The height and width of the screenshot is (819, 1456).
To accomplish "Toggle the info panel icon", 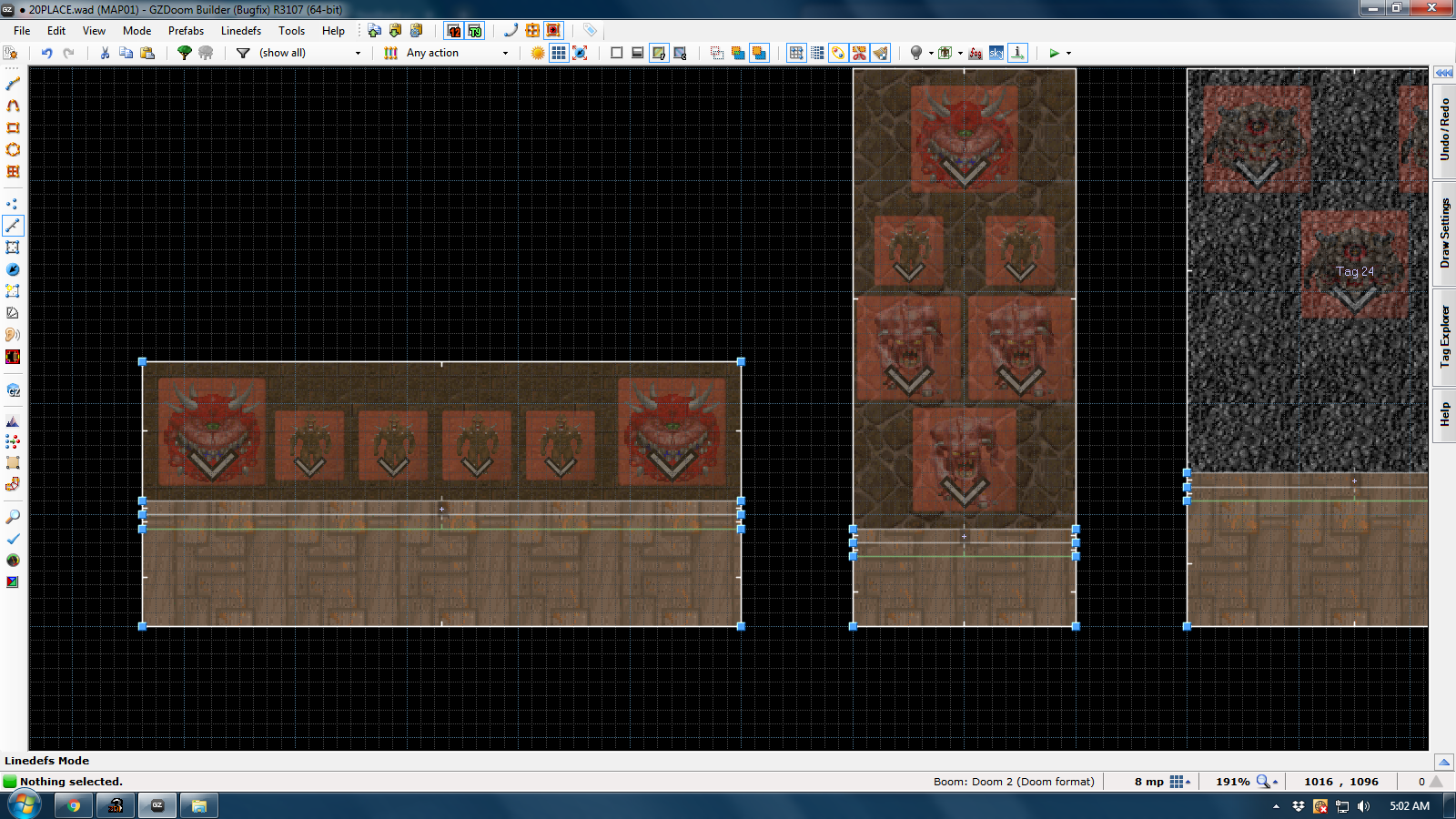I will coord(1018,53).
